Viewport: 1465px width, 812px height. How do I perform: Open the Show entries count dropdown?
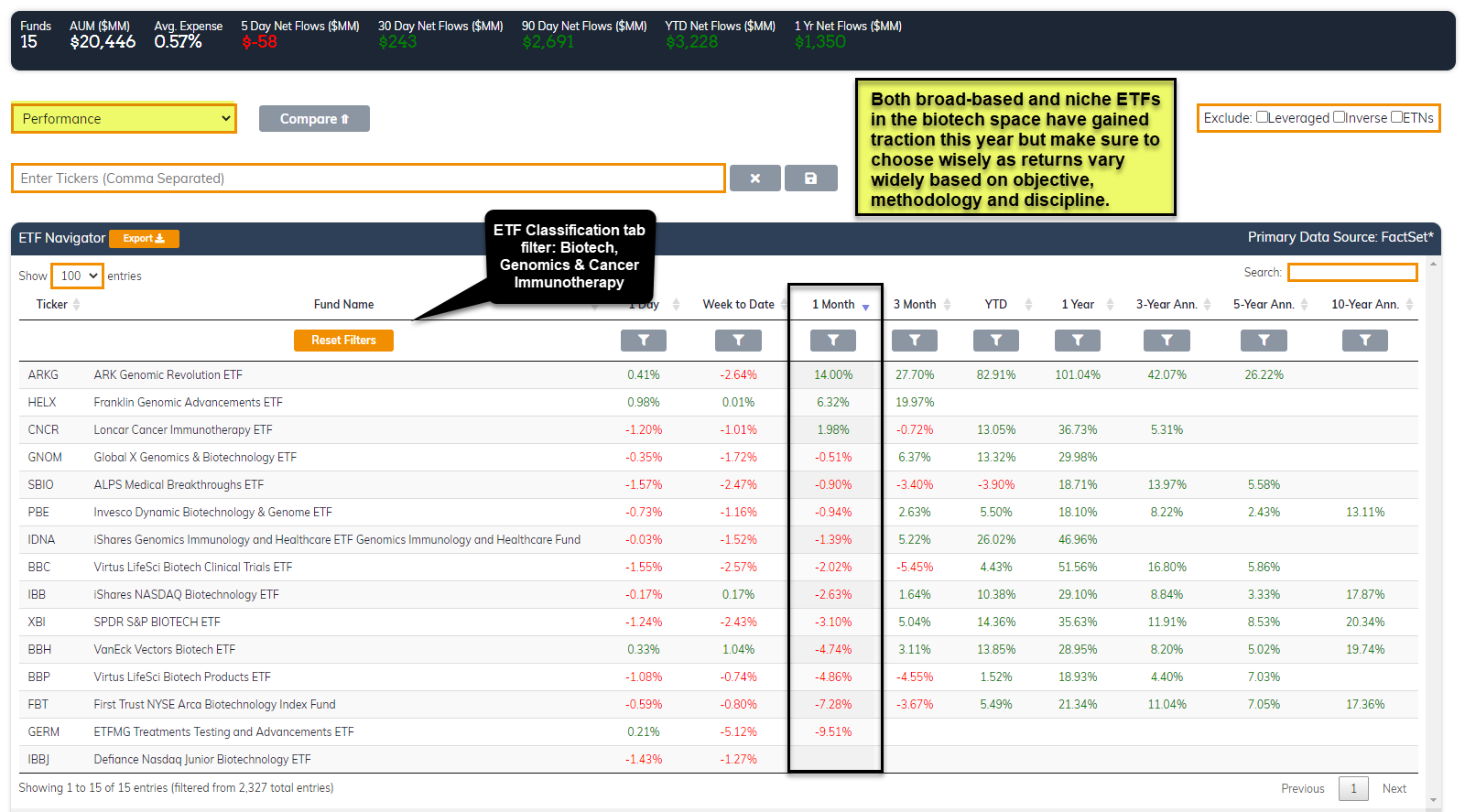[77, 276]
